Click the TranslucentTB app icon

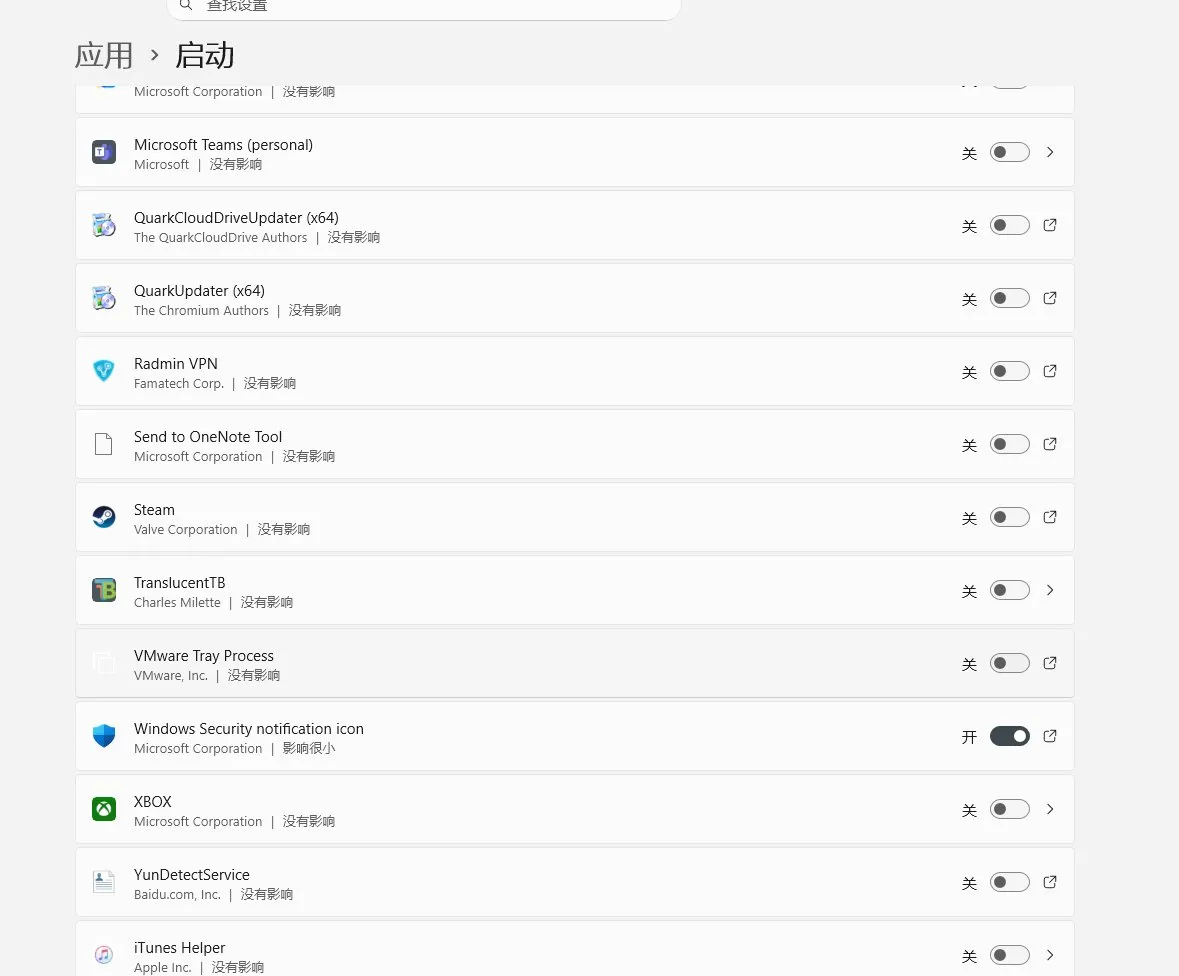[104, 590]
